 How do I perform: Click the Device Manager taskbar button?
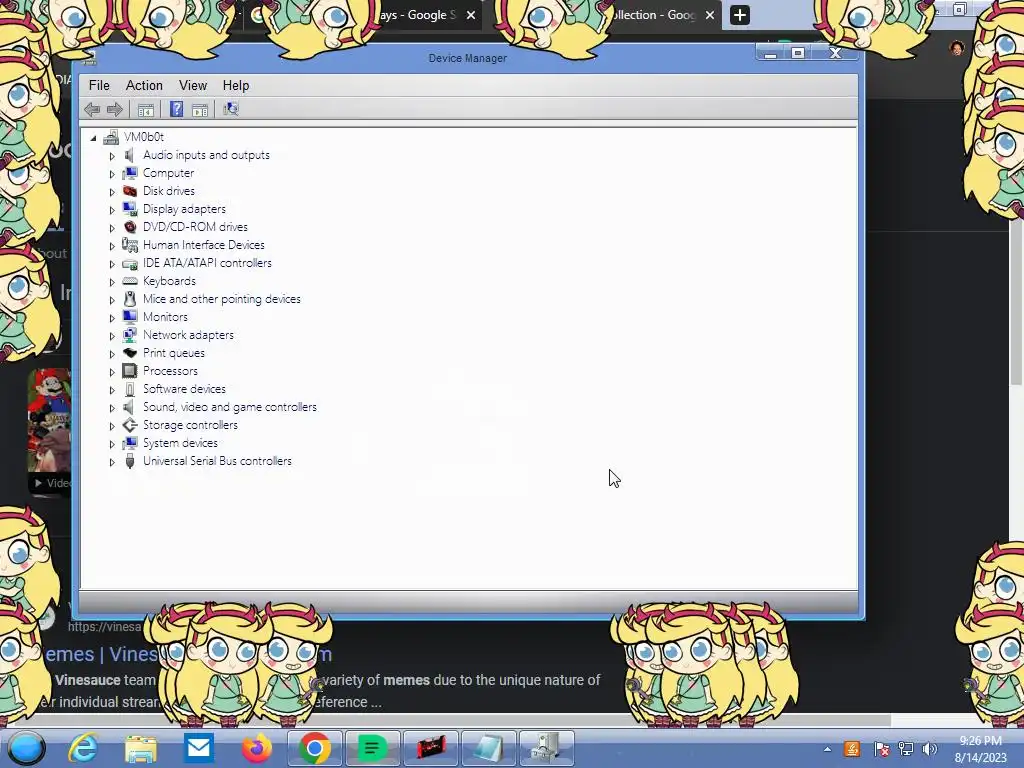[x=546, y=748]
